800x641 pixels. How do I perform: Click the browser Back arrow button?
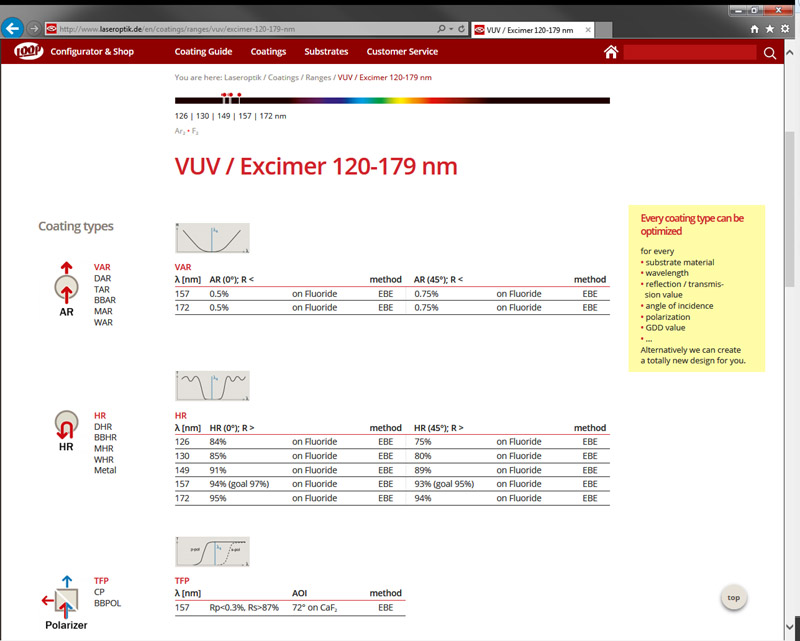[x=12, y=29]
